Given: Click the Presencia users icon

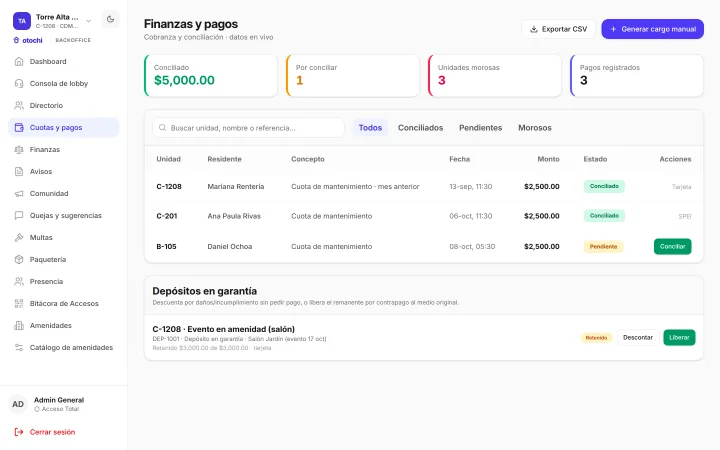Looking at the screenshot, I should (x=19, y=281).
